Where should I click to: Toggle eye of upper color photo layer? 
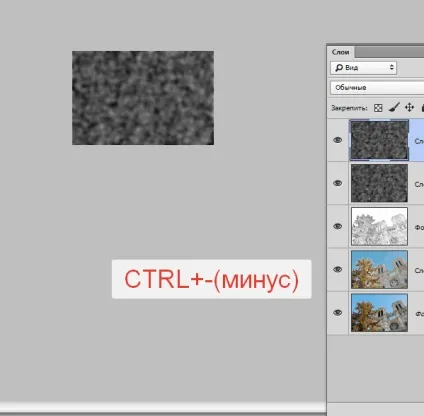338,269
